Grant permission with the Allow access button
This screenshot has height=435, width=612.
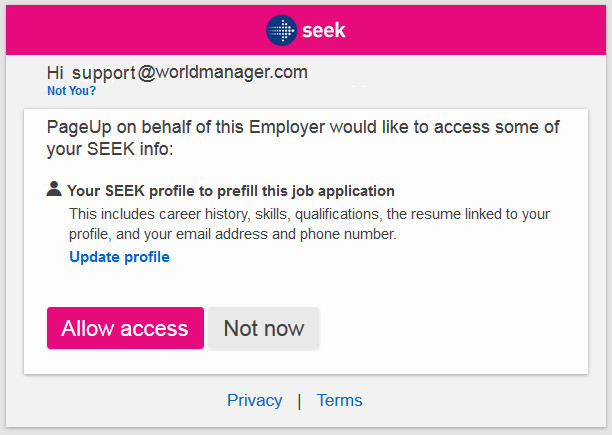[x=125, y=328]
